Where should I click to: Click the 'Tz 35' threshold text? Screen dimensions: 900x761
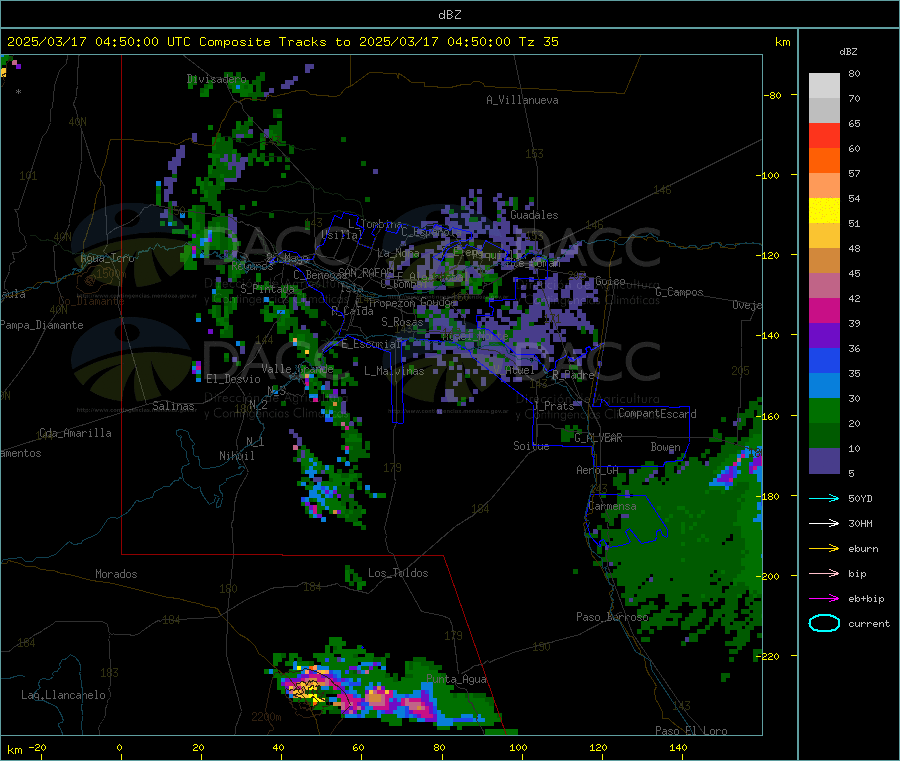coord(538,42)
